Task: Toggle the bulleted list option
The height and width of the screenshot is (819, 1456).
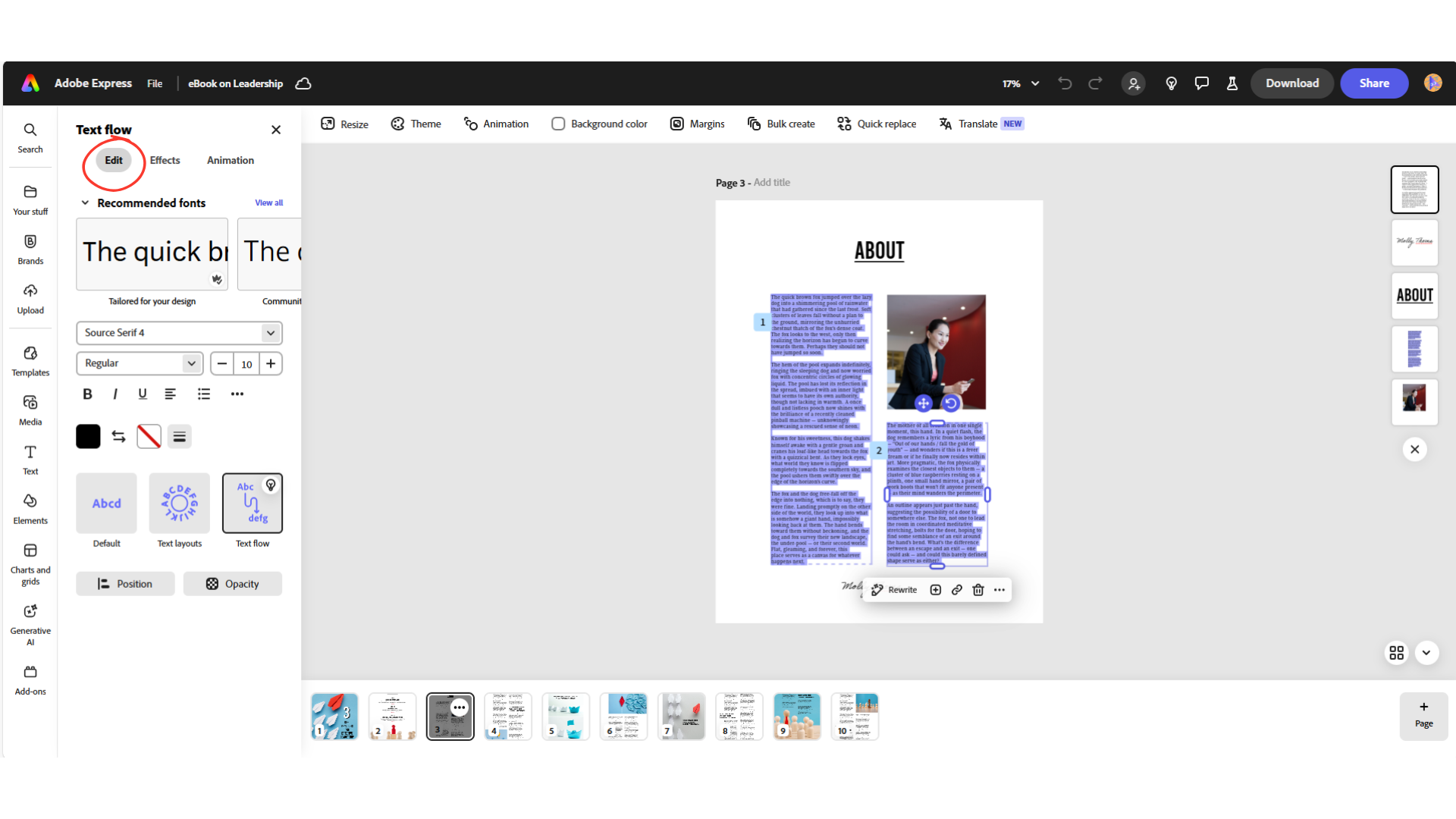Action: pos(203,394)
